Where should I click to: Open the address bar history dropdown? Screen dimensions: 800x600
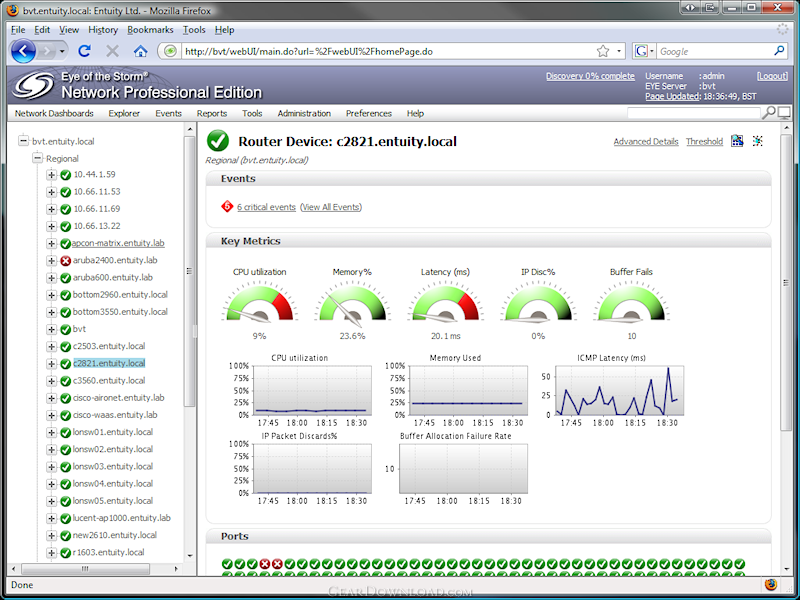click(x=619, y=51)
